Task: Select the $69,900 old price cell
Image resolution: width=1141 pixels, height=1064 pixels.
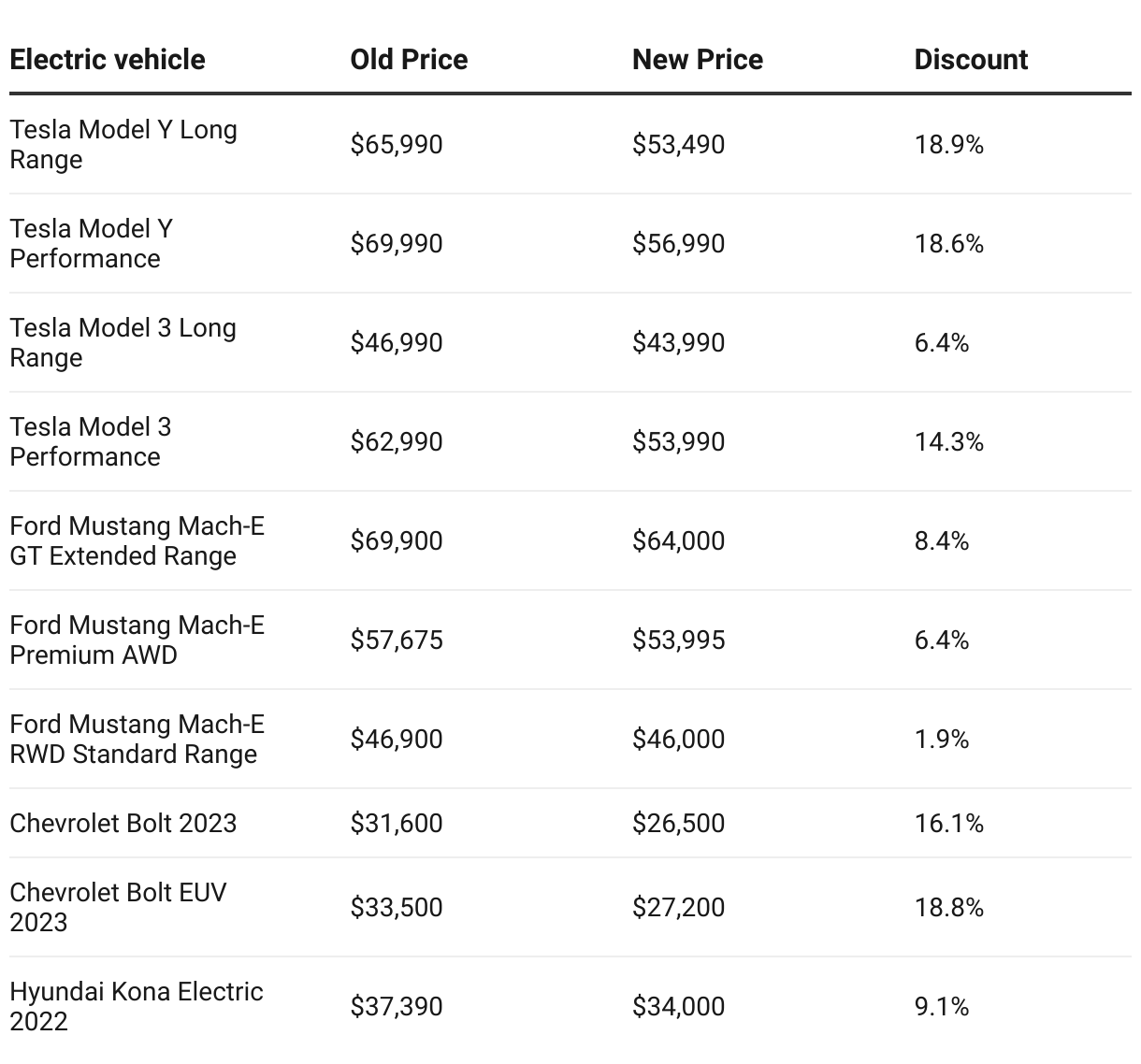Action: click(397, 541)
